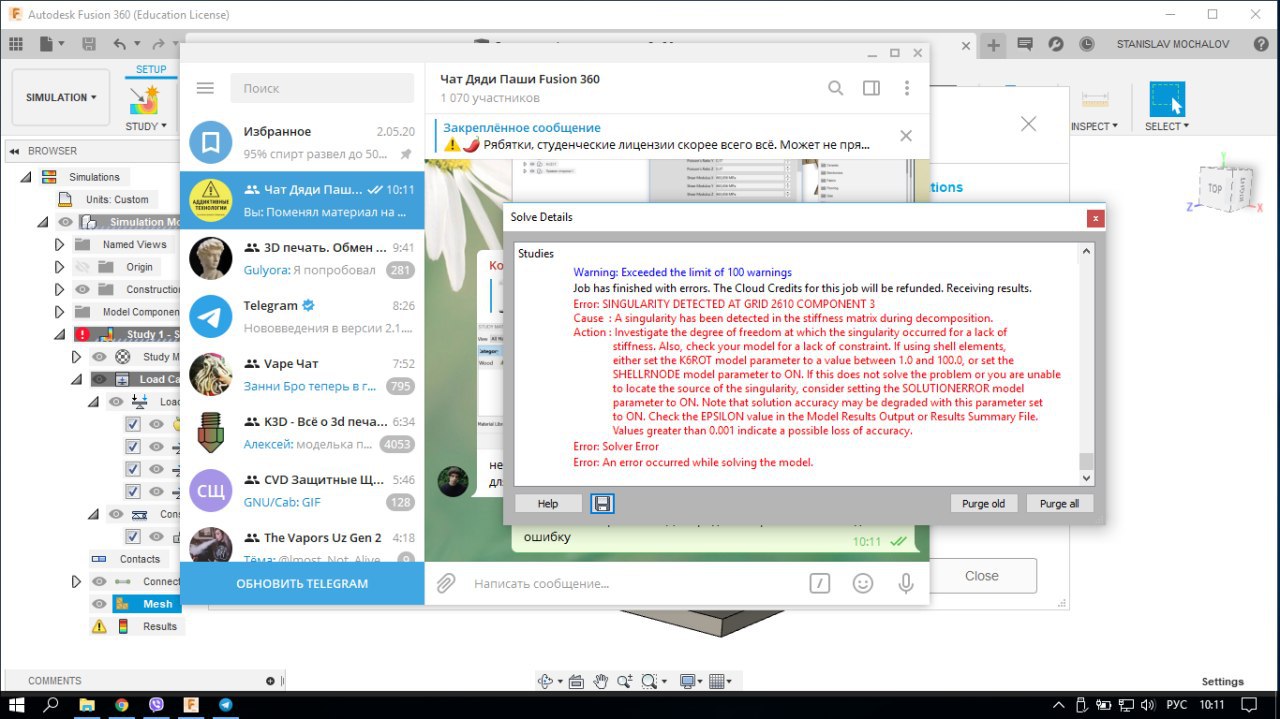Image resolution: width=1280 pixels, height=719 pixels.
Task: Click the attach file paperclip icon
Action: click(x=446, y=583)
